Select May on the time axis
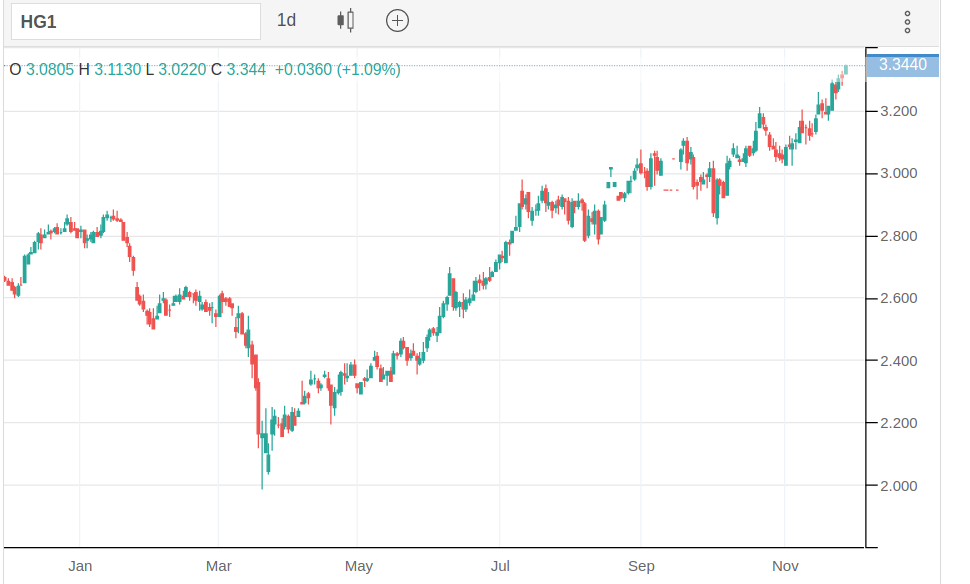970x584 pixels. (358, 566)
